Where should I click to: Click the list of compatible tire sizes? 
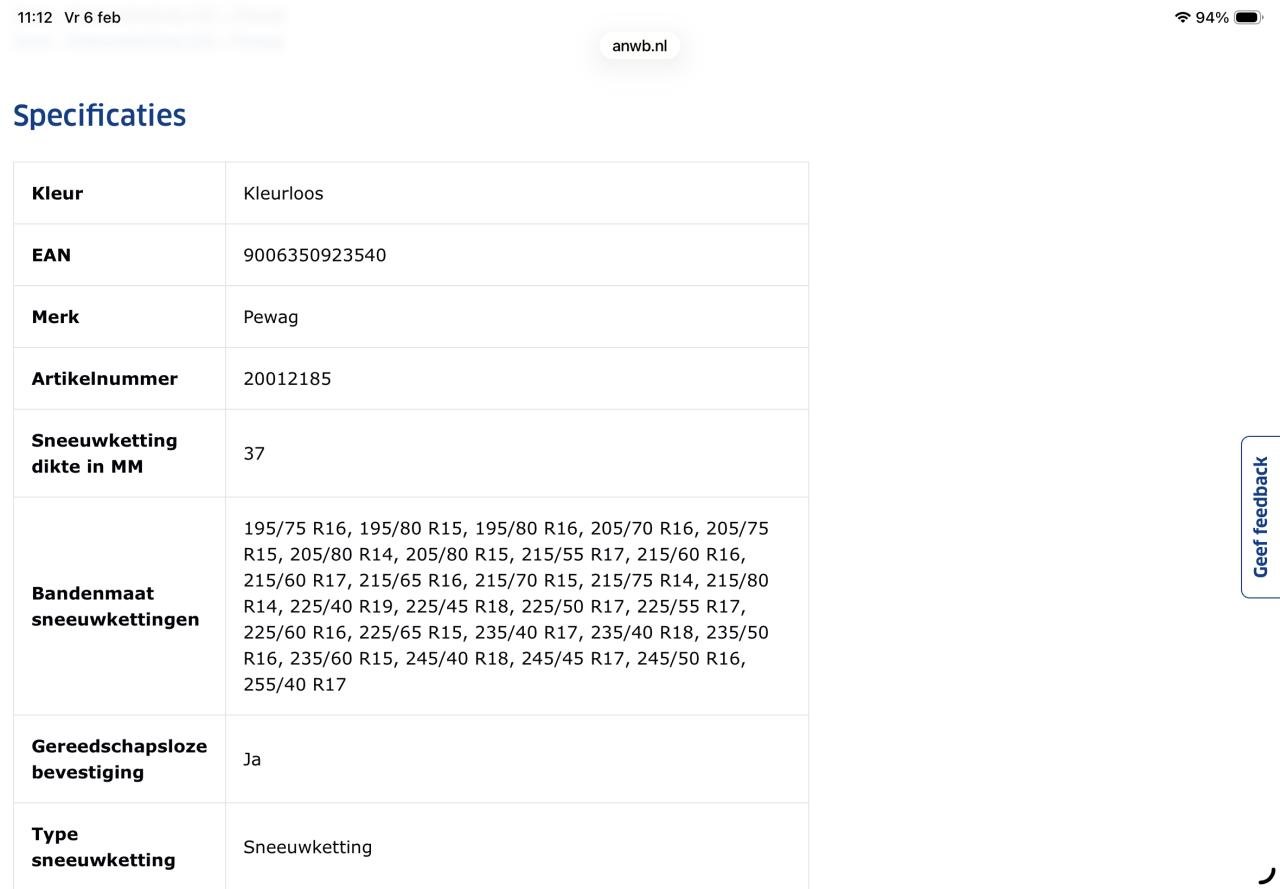pos(506,606)
